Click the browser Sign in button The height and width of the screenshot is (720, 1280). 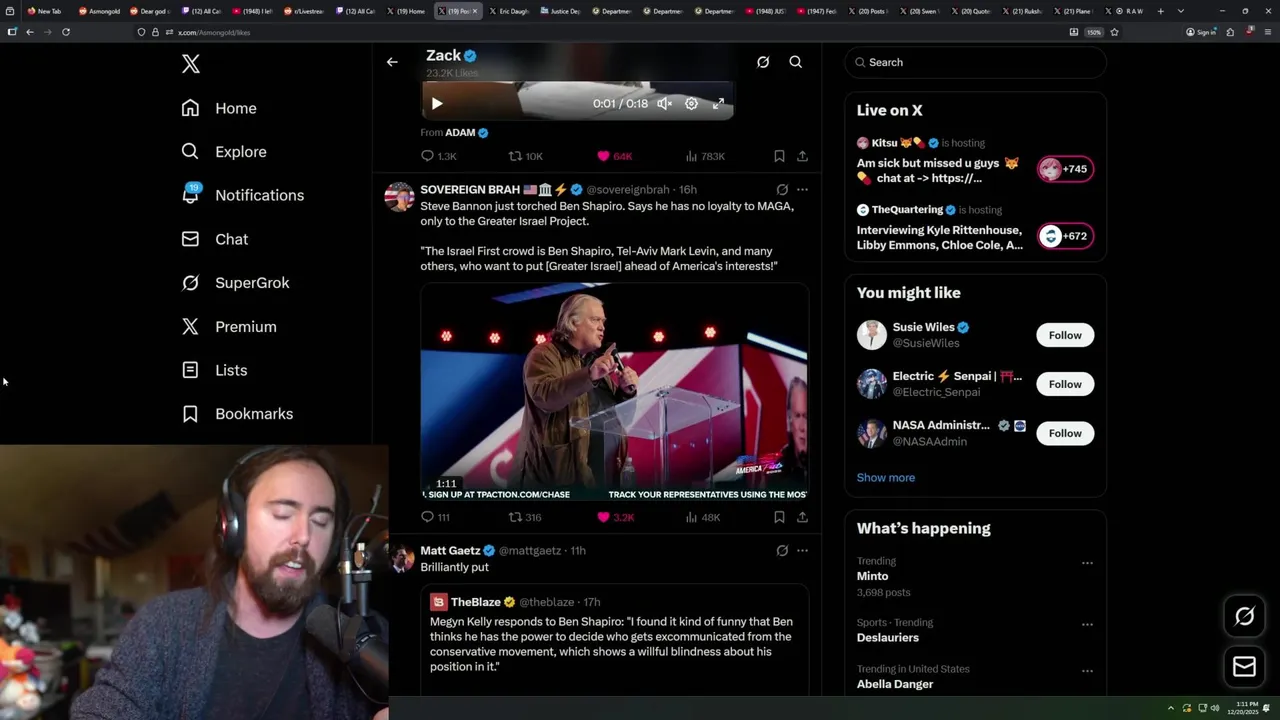1201,32
